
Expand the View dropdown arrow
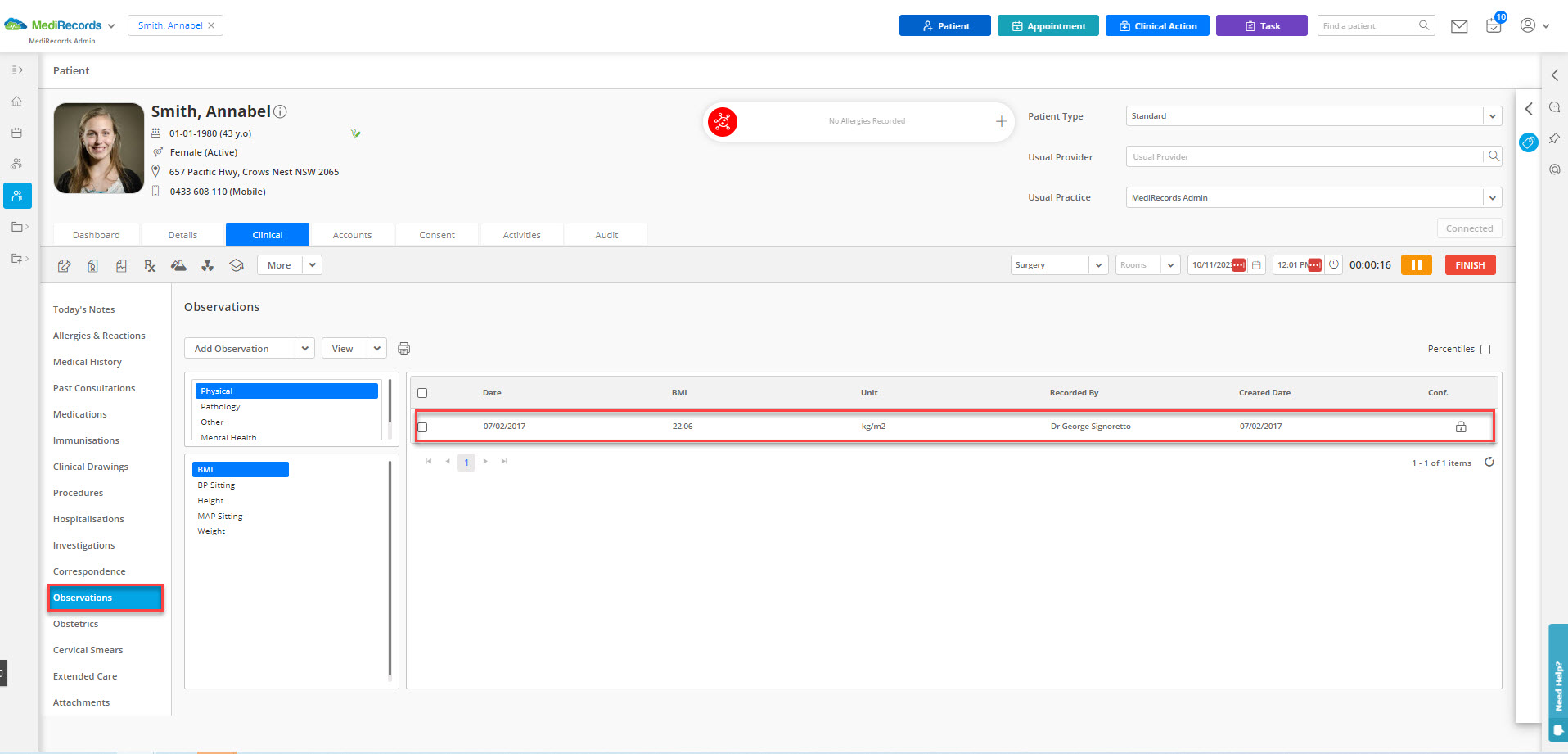click(x=376, y=349)
